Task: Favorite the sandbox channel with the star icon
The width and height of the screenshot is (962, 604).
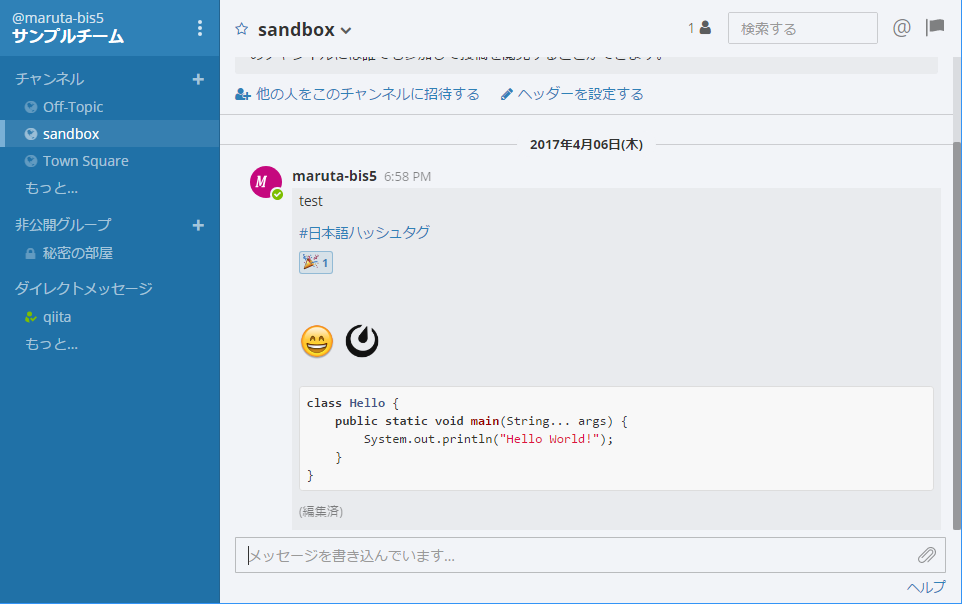Action: [x=241, y=29]
